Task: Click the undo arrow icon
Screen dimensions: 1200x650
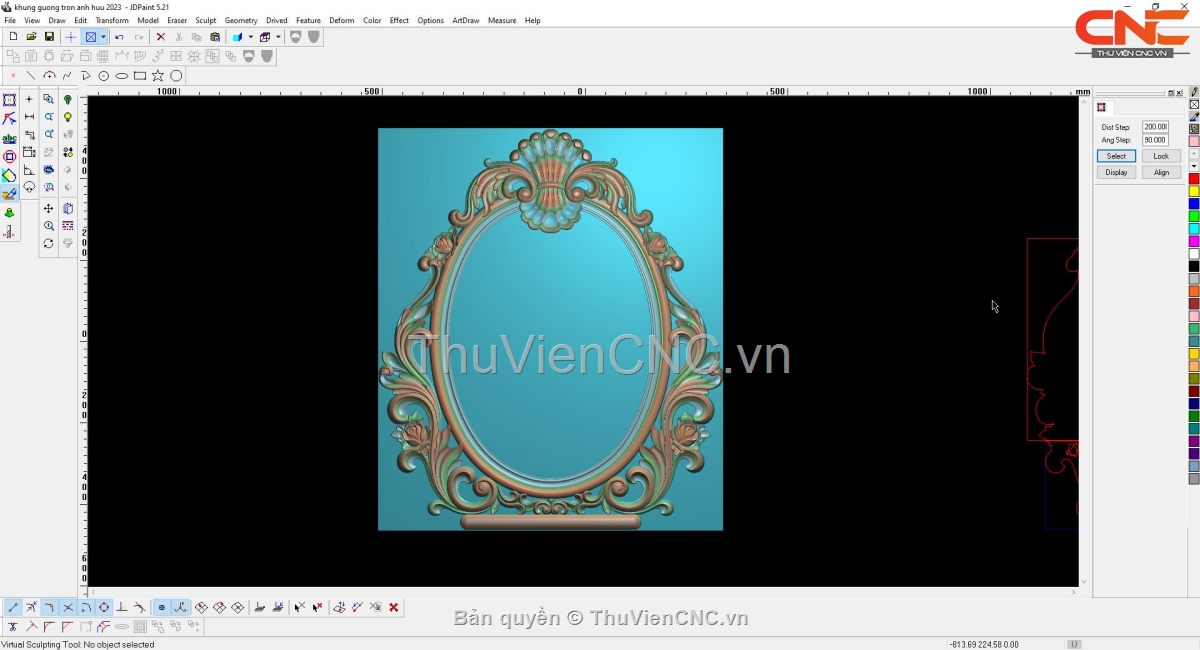Action: pos(120,37)
